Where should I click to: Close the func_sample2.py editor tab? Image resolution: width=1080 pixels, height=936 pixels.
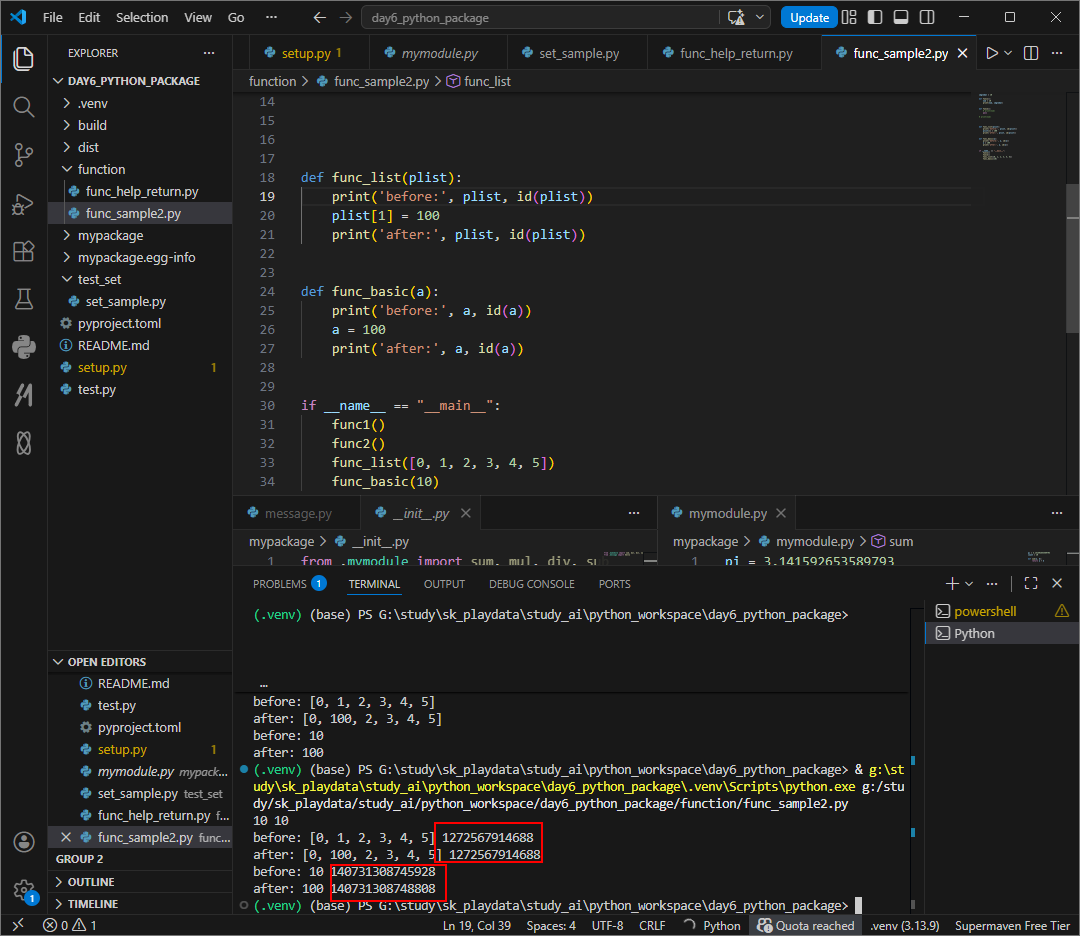963,53
